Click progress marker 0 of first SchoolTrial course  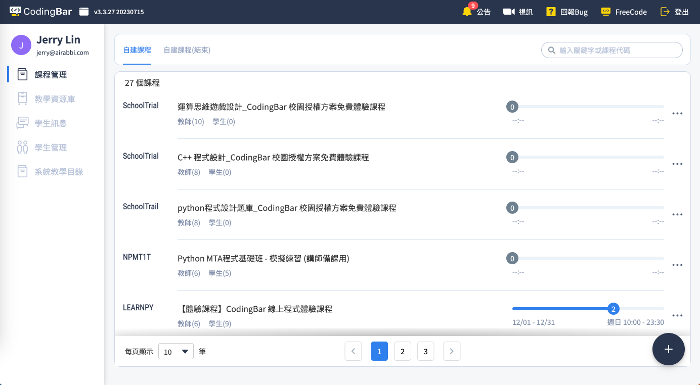(512, 107)
